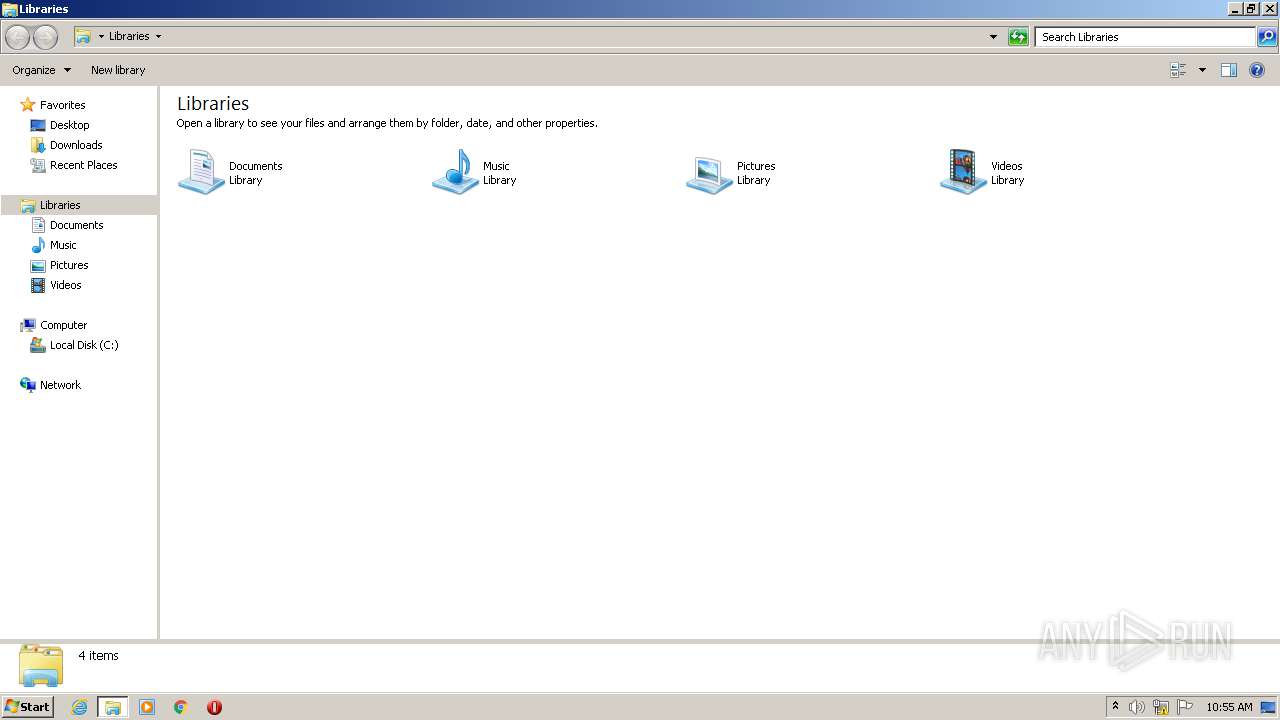Select Computer in navigation pane
The image size is (1280, 720).
63,325
